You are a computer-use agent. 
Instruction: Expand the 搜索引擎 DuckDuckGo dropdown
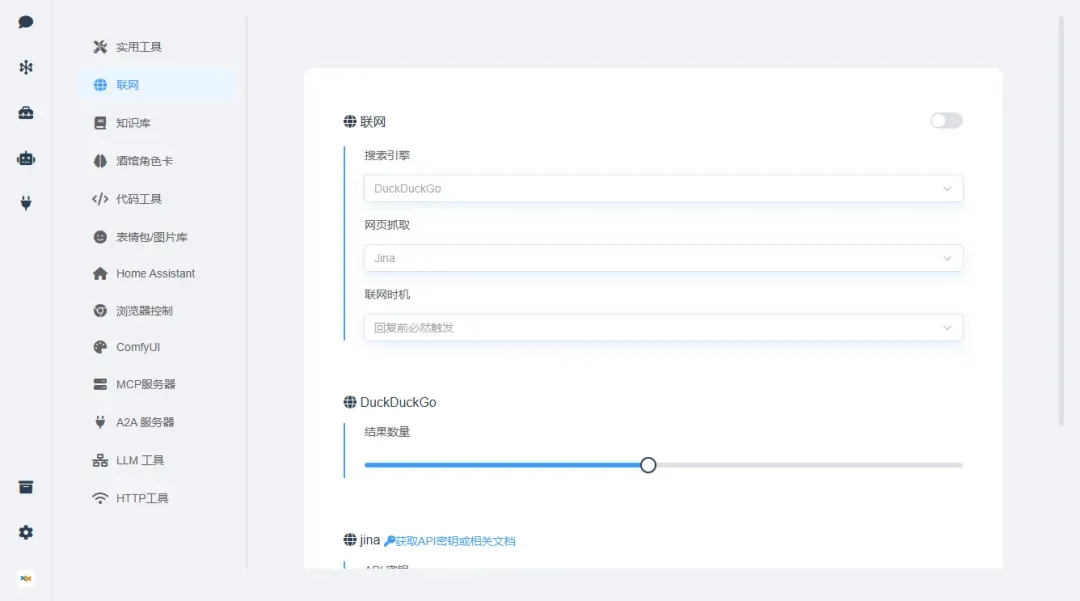(x=663, y=188)
